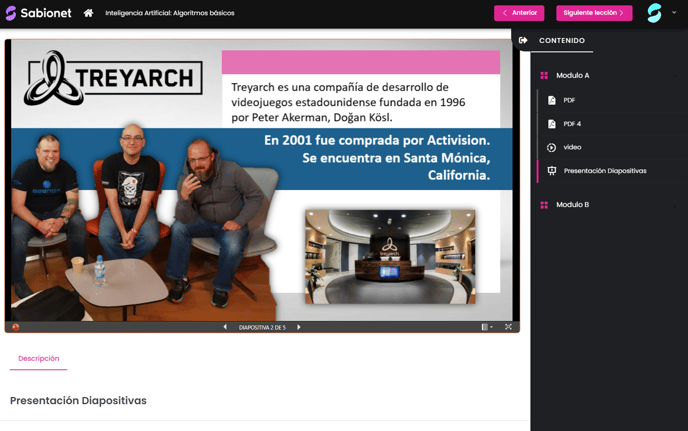Open the user profile avatar
The image size is (688, 431).
pos(654,13)
